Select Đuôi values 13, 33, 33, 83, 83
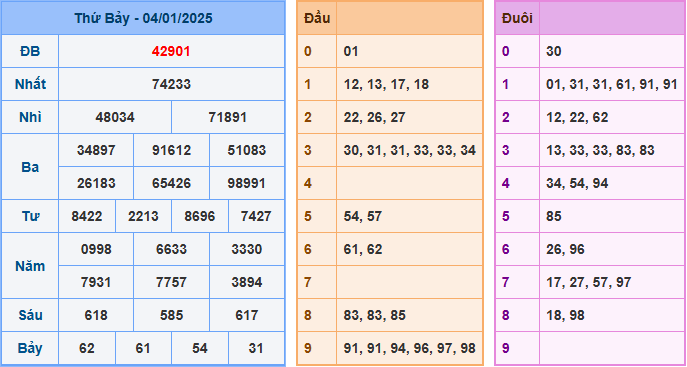 [600, 150]
